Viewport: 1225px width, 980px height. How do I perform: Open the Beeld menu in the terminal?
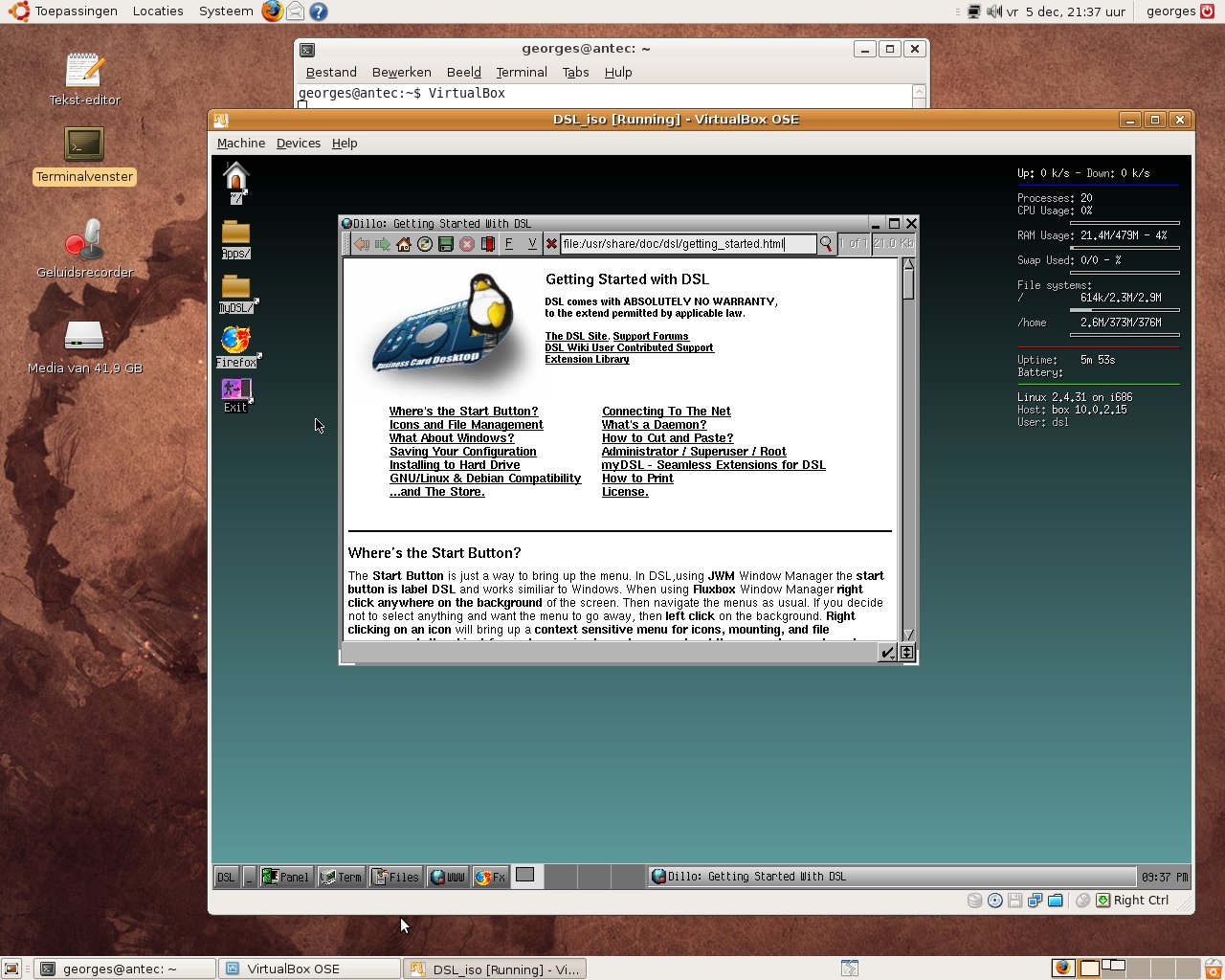[x=464, y=72]
